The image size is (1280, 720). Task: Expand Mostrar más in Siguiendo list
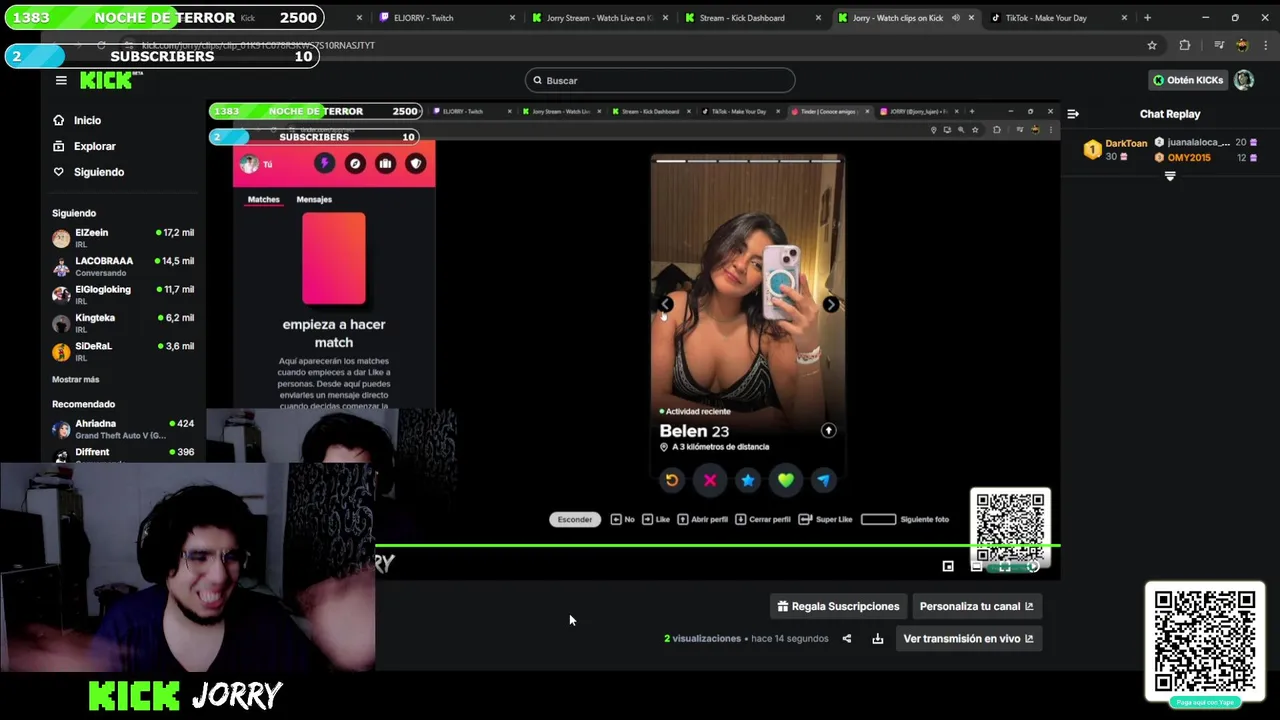click(x=75, y=380)
